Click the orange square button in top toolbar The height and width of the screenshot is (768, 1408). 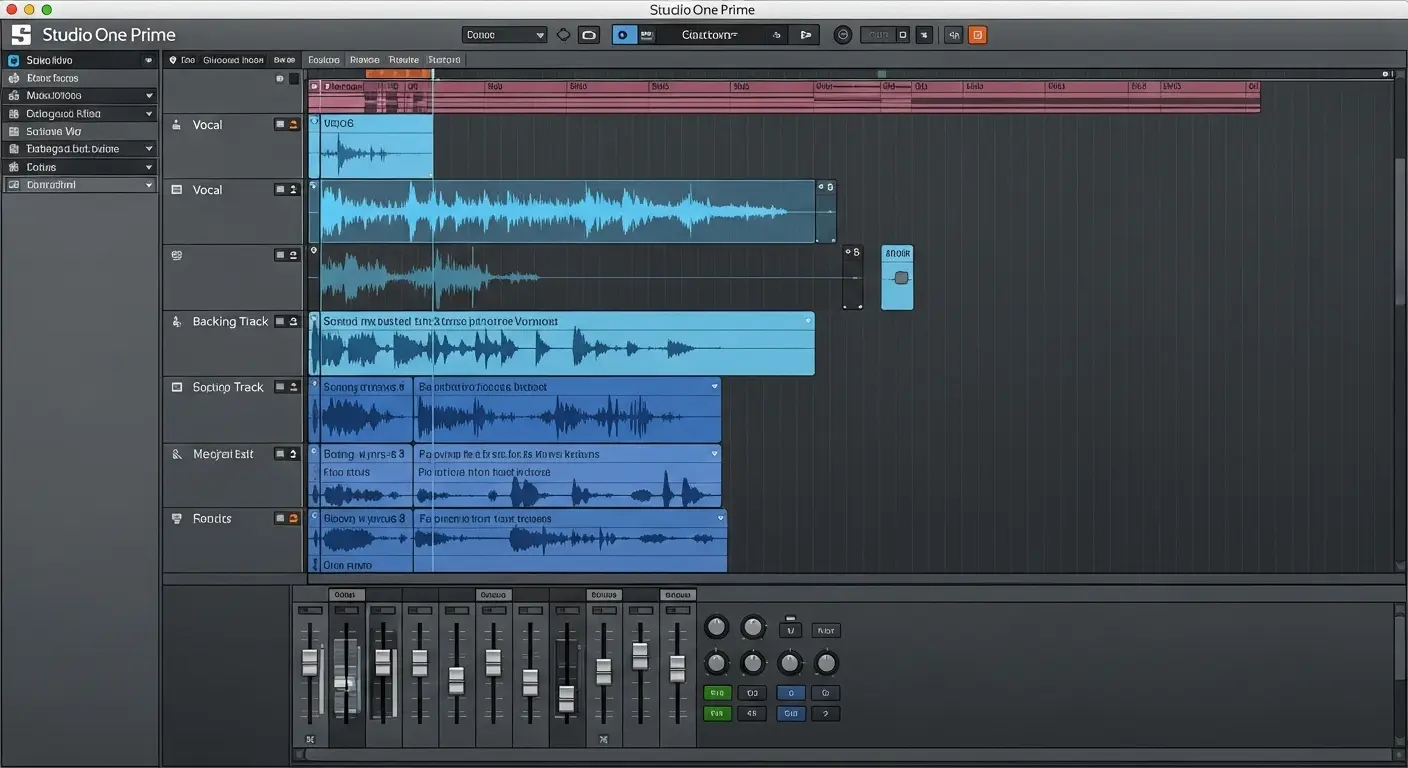click(978, 35)
